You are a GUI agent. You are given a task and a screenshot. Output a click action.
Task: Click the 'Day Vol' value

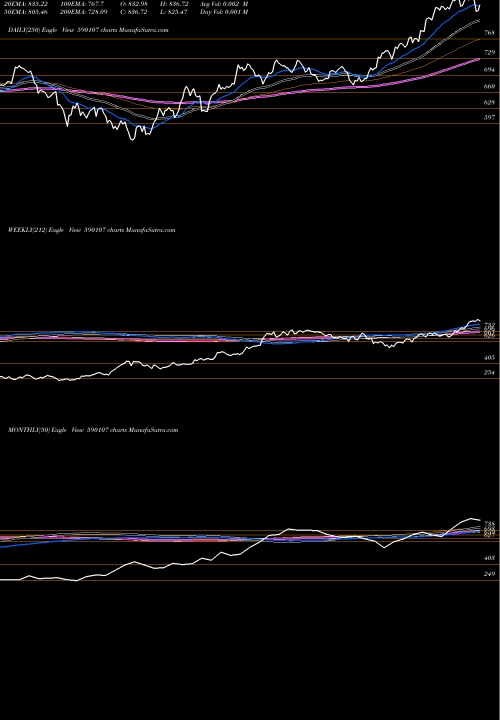tap(224, 12)
